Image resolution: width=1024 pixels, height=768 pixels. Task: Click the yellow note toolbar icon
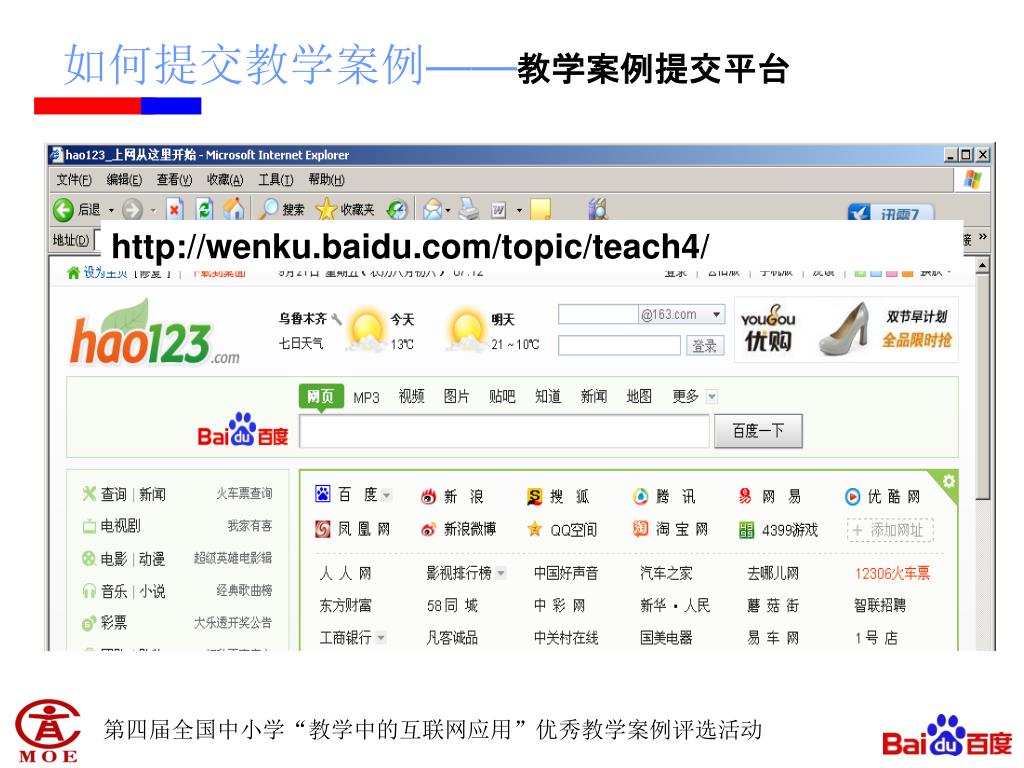point(540,210)
